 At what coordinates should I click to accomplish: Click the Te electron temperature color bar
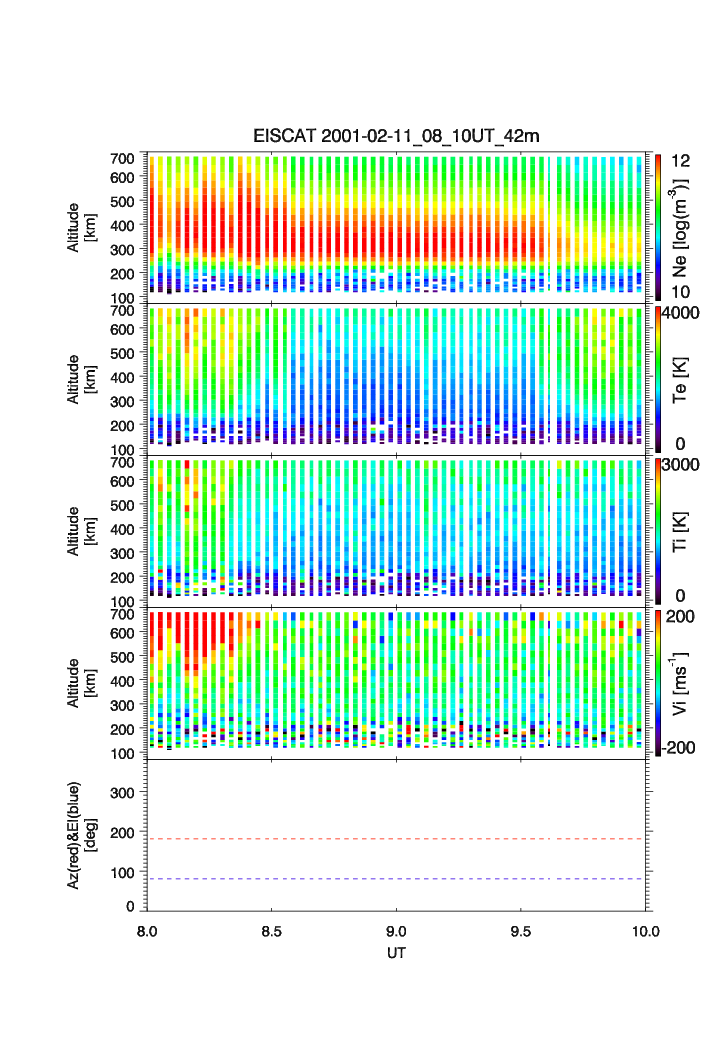coord(658,378)
